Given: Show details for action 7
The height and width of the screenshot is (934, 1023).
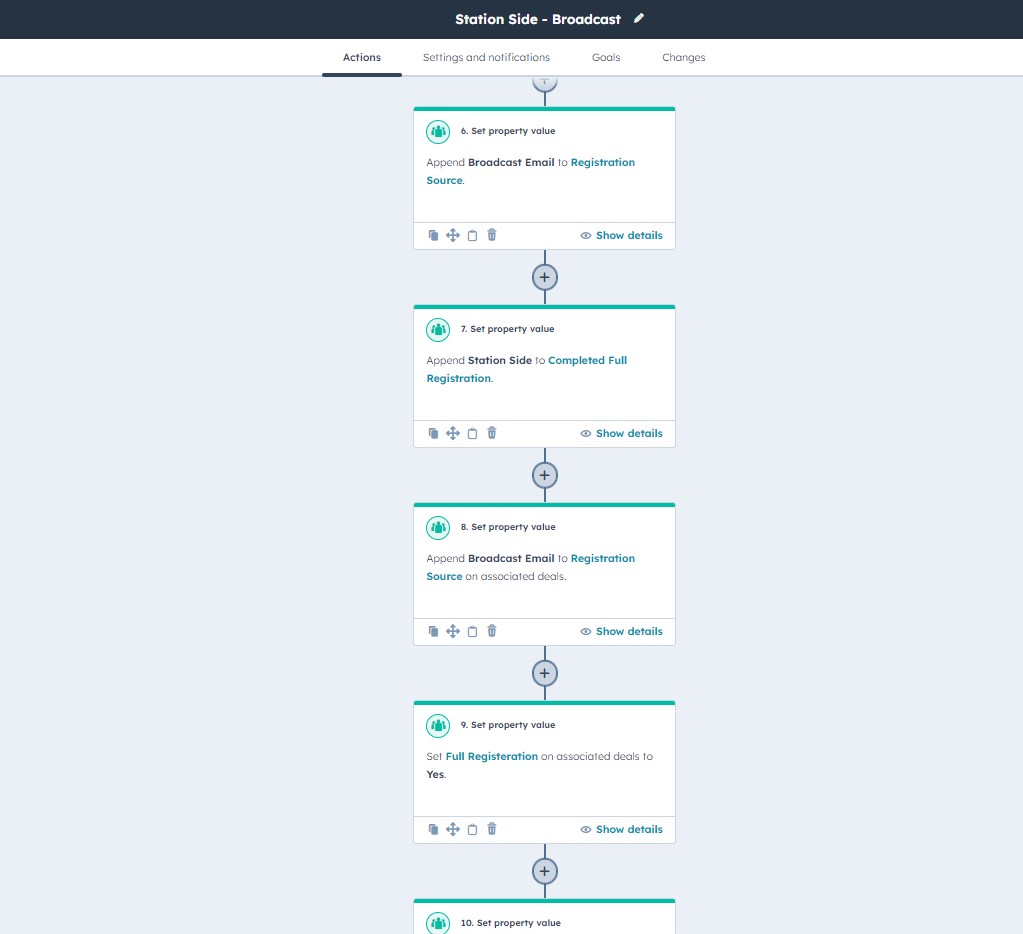Looking at the screenshot, I should coord(621,433).
